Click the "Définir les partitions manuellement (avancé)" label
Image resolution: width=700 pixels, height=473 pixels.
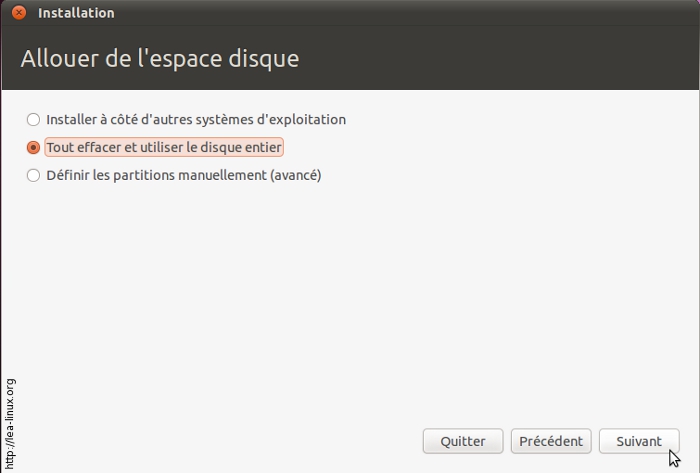[x=184, y=176]
